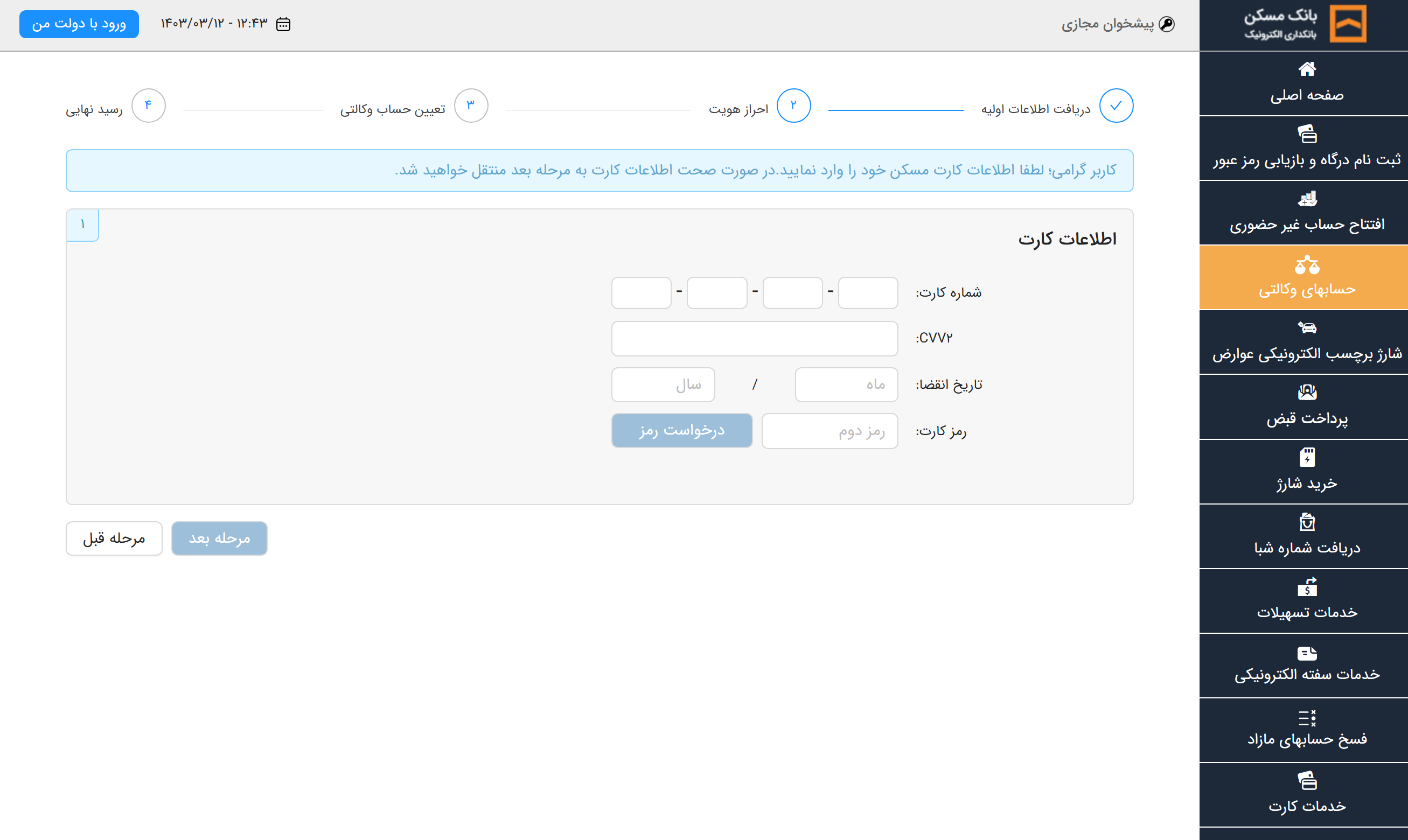
Task: Click the date and time ۱۴۰۳/۰۳/۱۲ text
Action: [214, 23]
